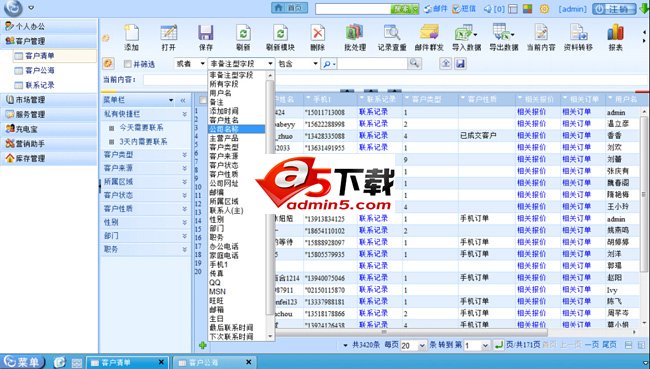Open the page number dropdown showing 1
The image size is (650, 369).
point(477,345)
